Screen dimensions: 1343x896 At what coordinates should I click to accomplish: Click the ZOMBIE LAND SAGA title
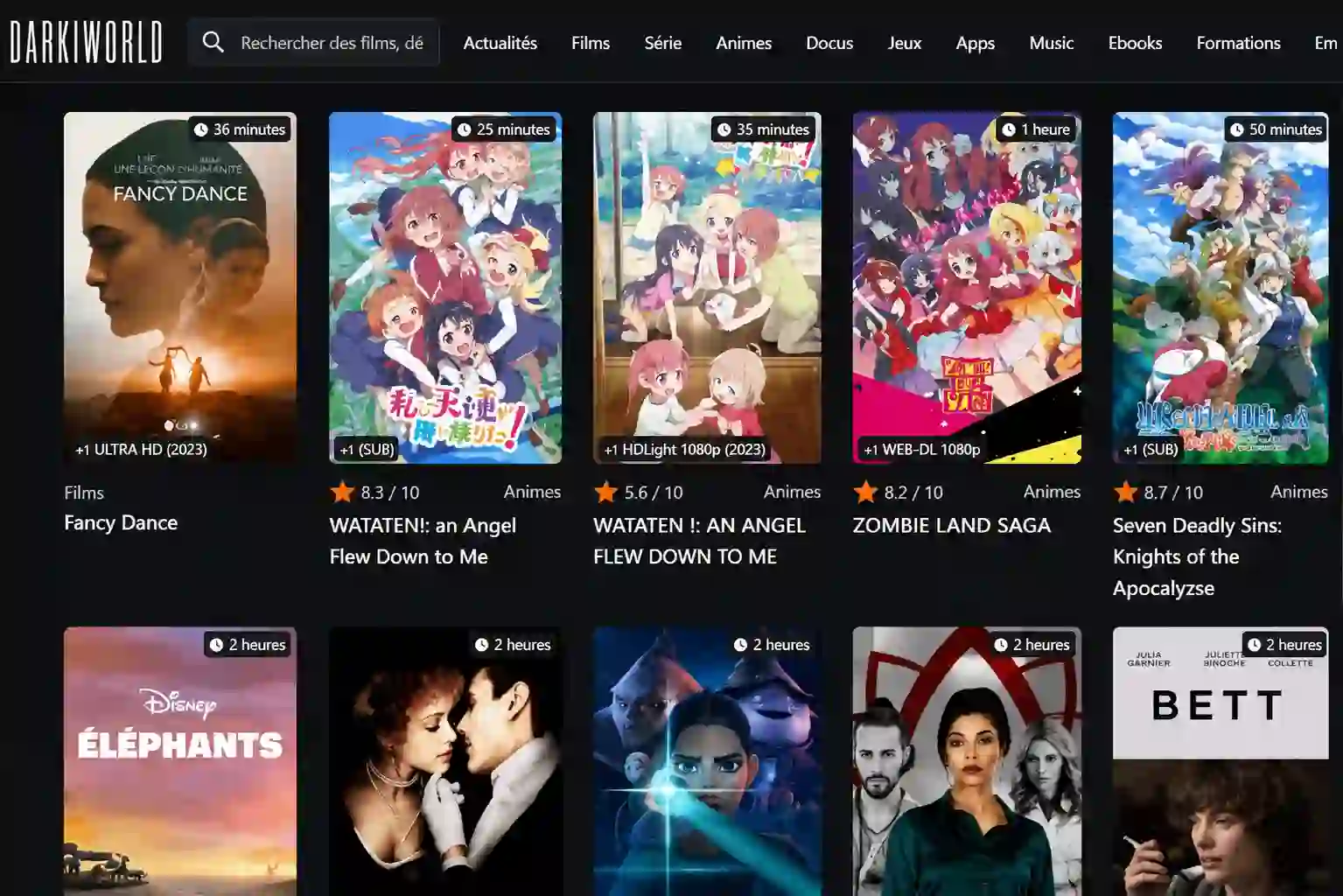pyautogui.click(x=952, y=525)
